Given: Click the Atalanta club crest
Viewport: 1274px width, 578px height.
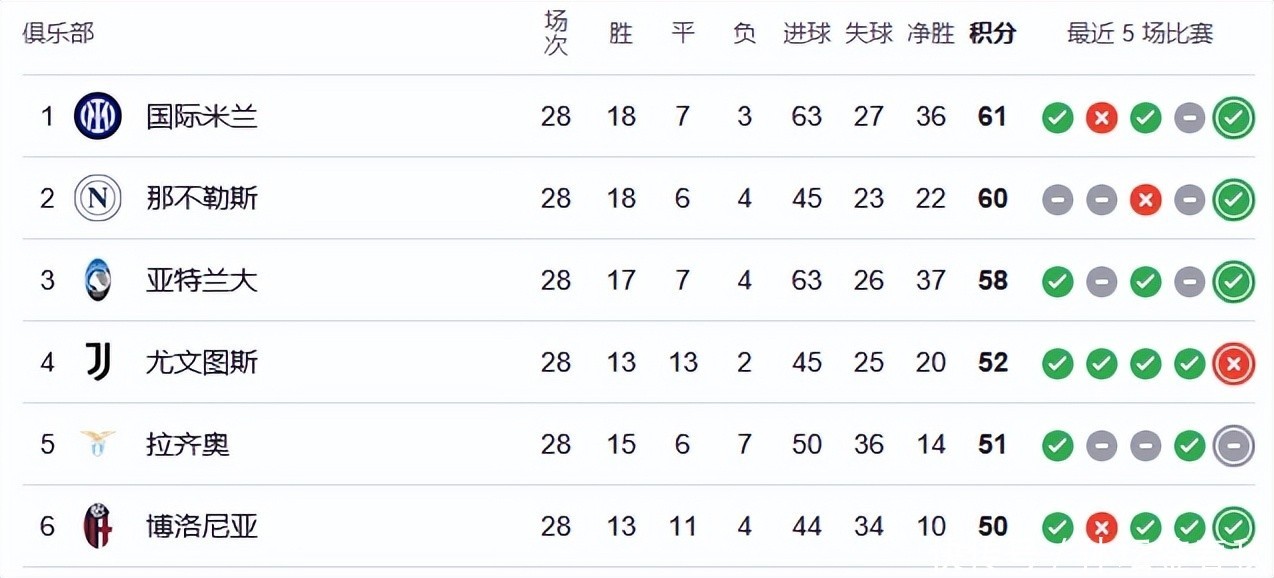Looking at the screenshot, I should [x=98, y=280].
